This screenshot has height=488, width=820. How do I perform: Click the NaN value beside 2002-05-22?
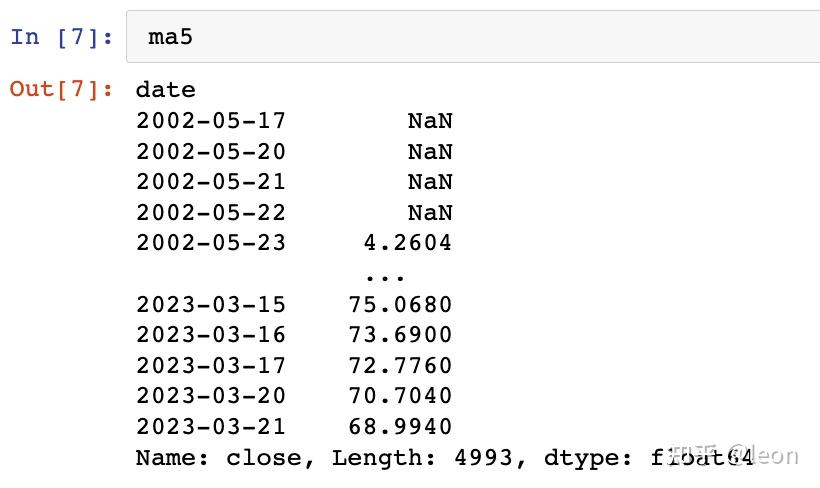tap(430, 213)
